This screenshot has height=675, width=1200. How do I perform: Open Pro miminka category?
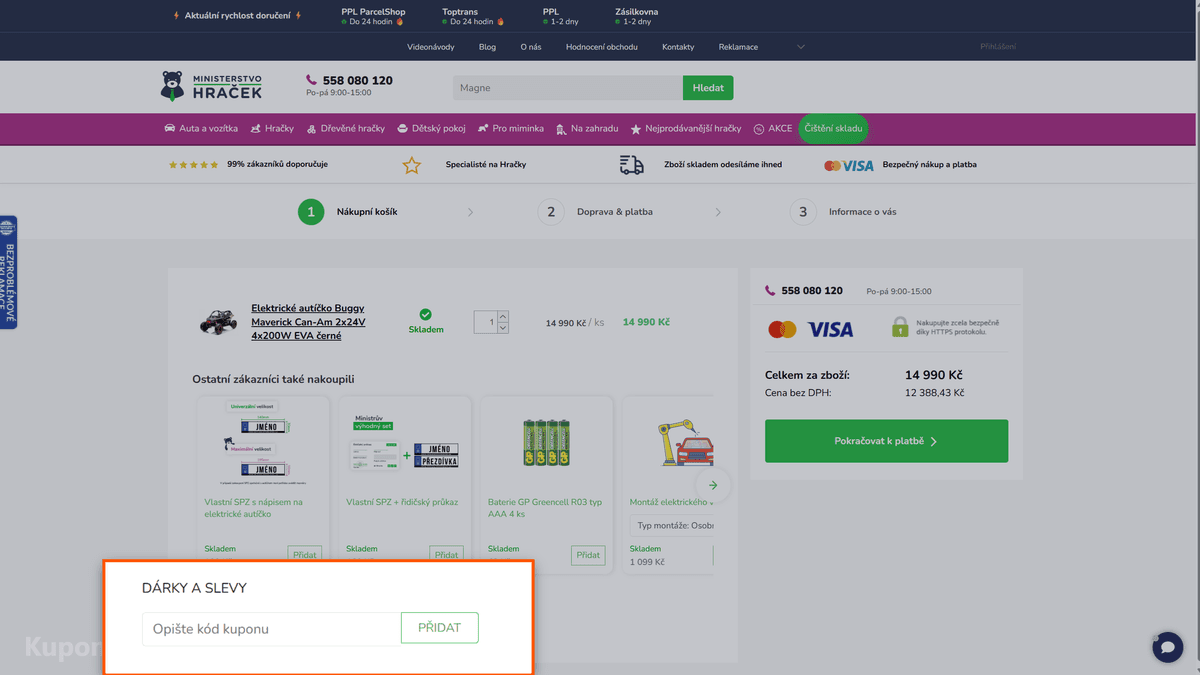point(511,129)
